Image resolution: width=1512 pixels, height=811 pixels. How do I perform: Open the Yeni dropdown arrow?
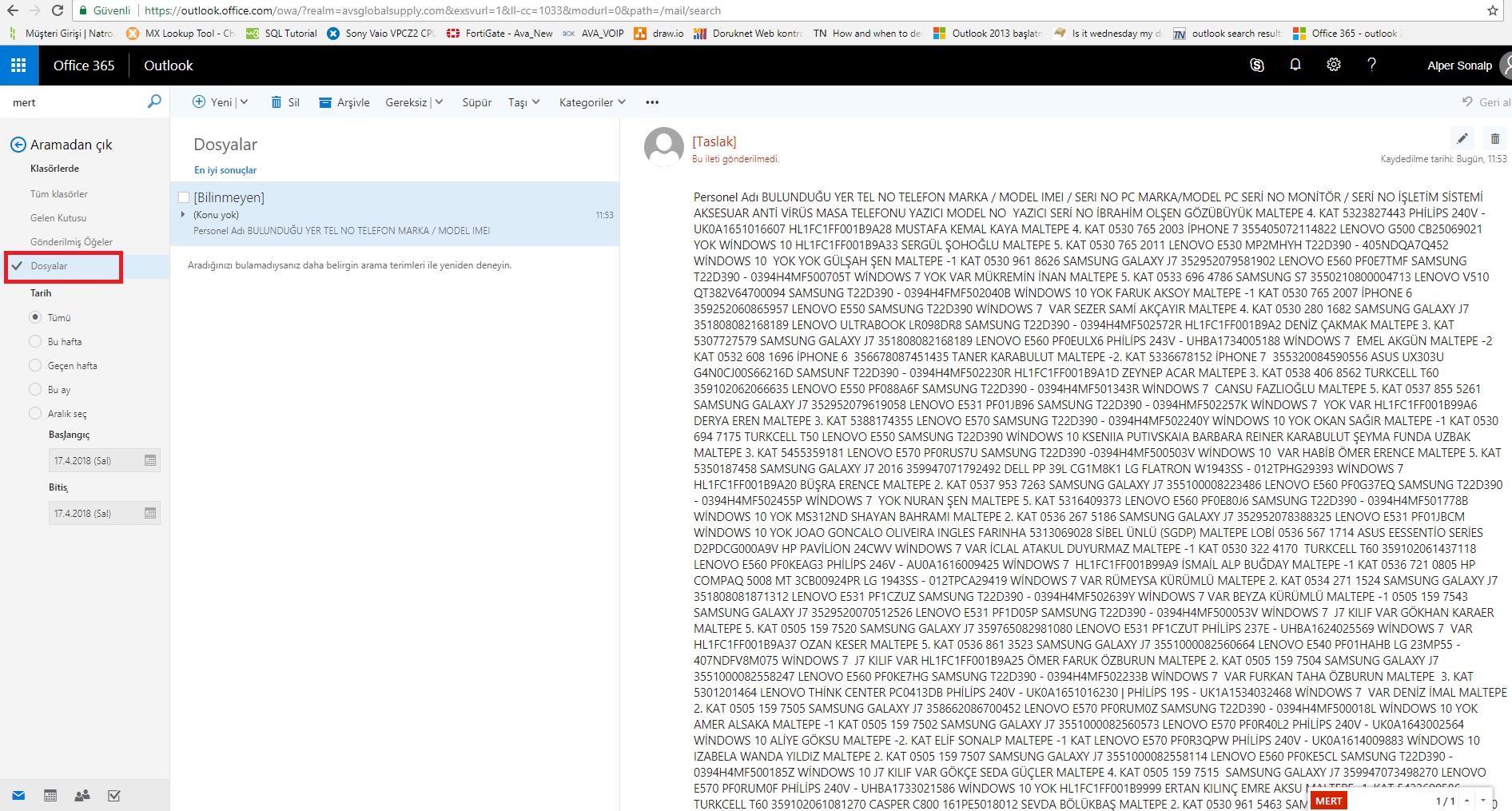[244, 101]
